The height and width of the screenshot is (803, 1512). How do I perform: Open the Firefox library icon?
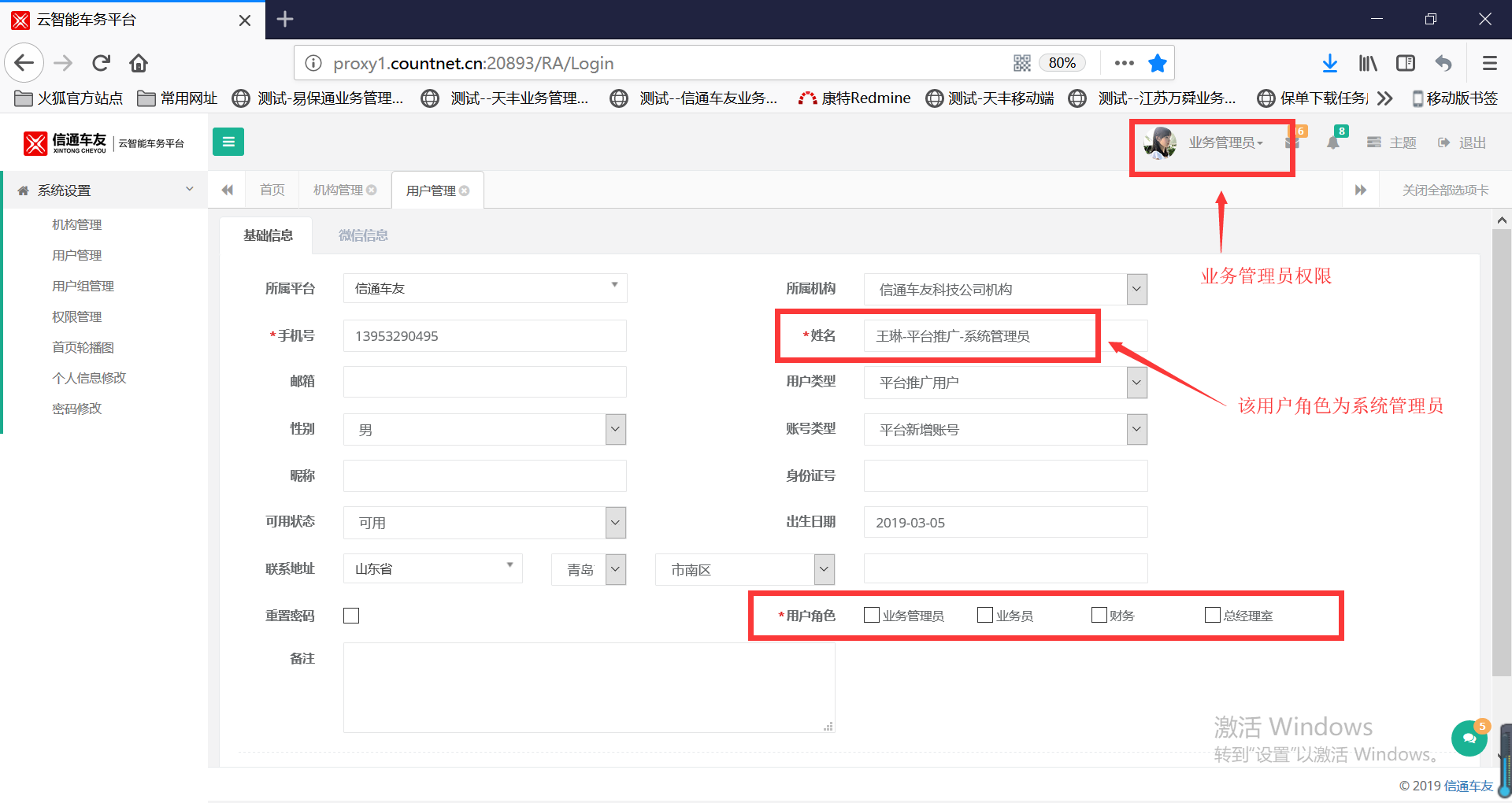point(1368,63)
